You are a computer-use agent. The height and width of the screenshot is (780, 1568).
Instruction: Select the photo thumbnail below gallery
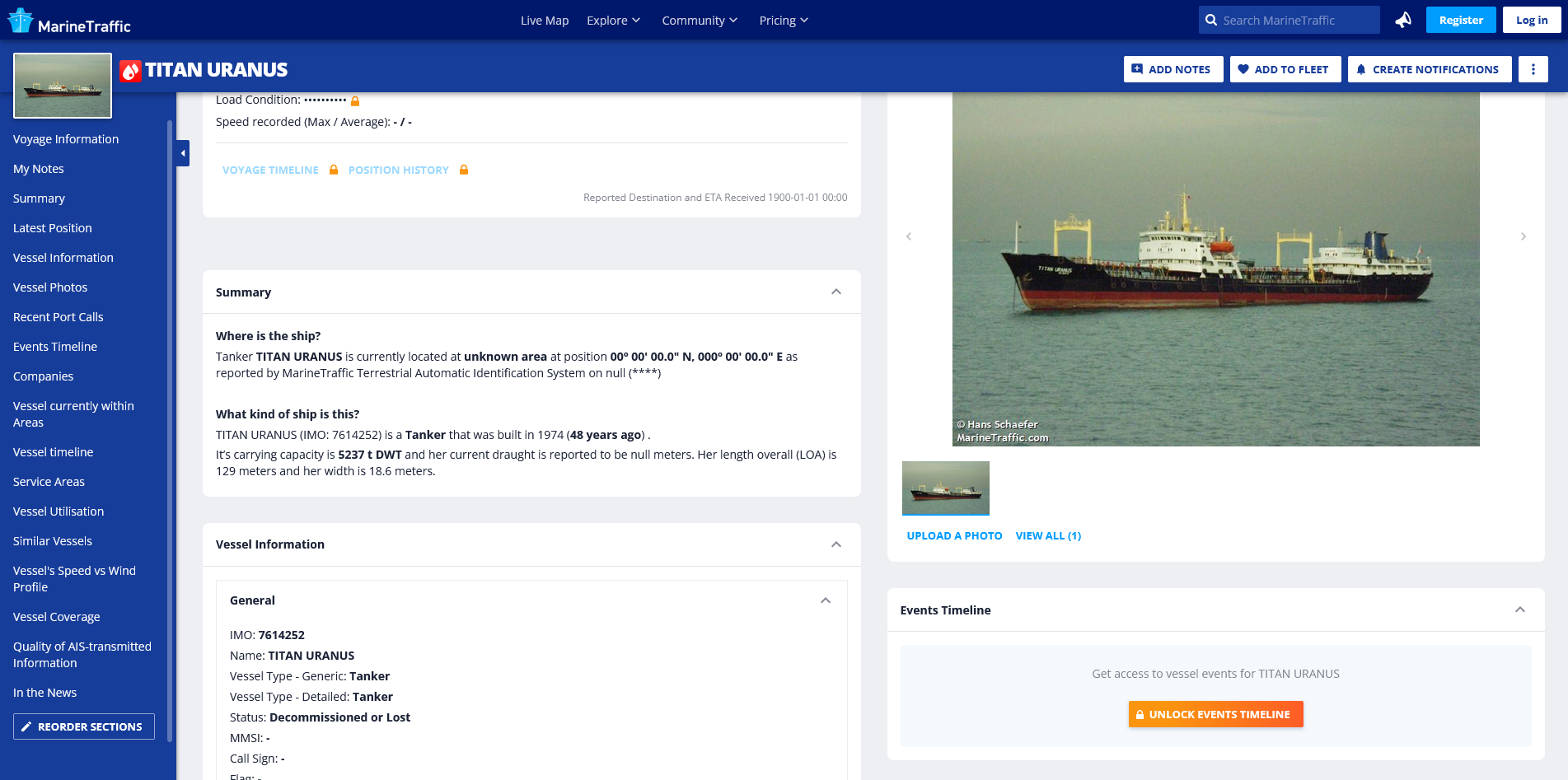coord(946,488)
